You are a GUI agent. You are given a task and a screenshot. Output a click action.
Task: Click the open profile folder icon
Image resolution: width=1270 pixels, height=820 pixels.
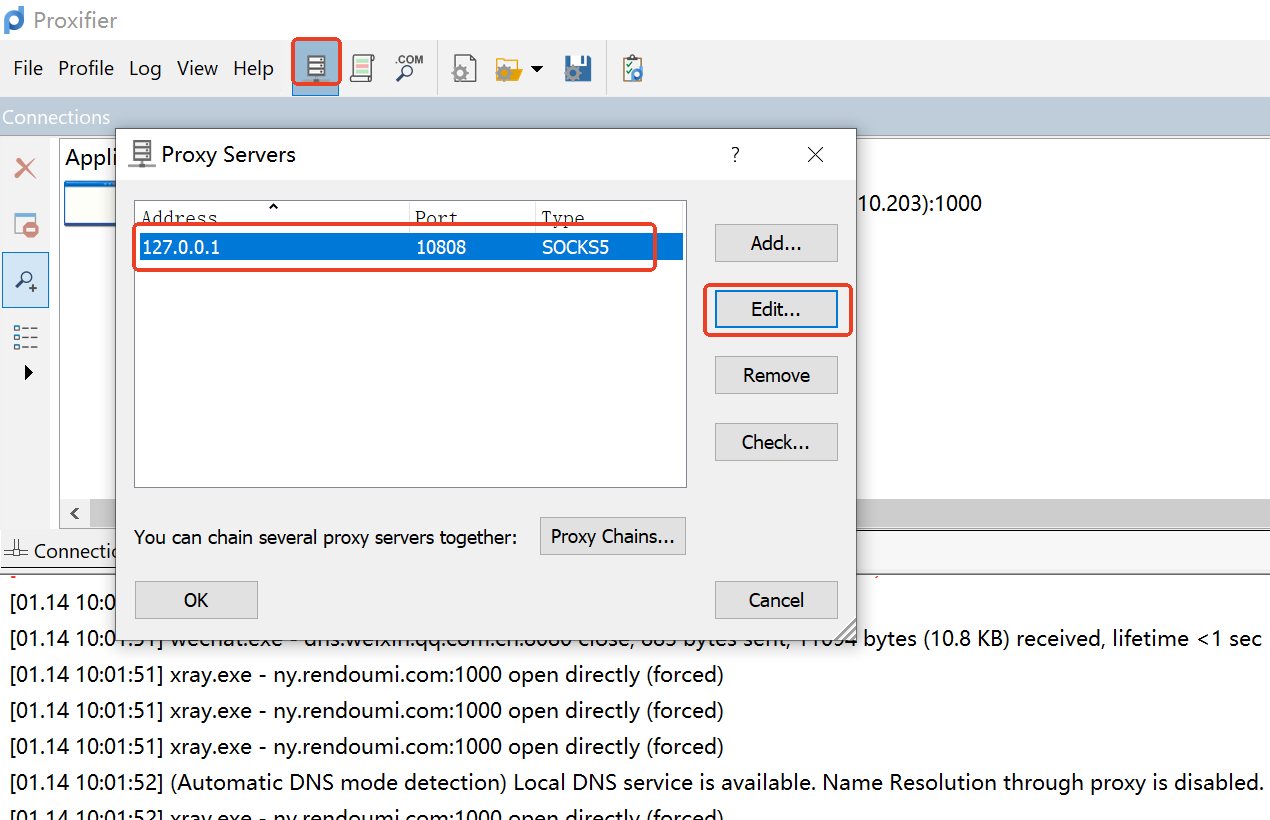[509, 69]
